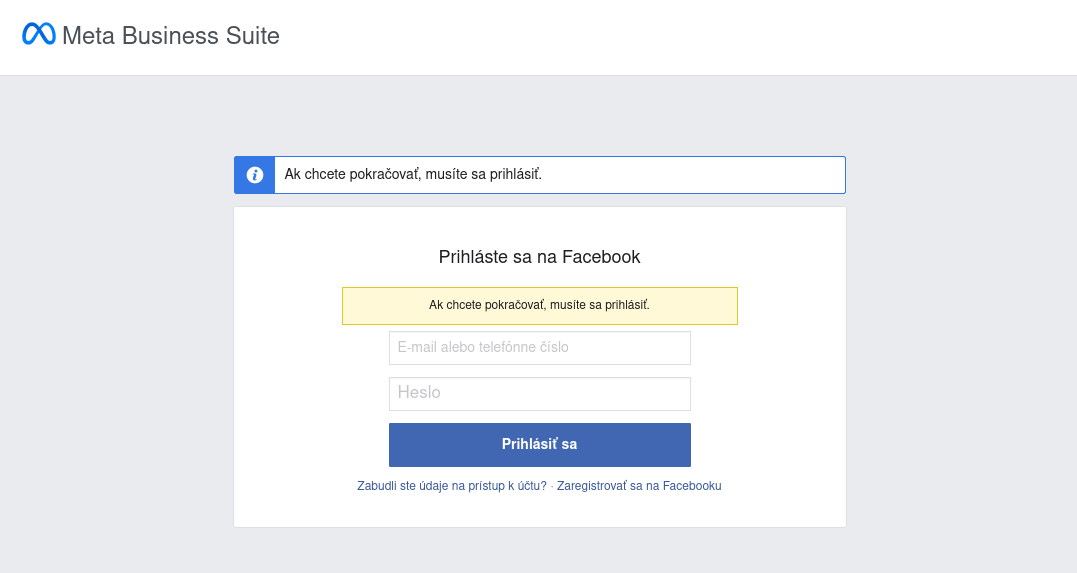Screen dimensions: 1077x573
Task: Click the word Meta beside the logo
Action: pos(88,36)
